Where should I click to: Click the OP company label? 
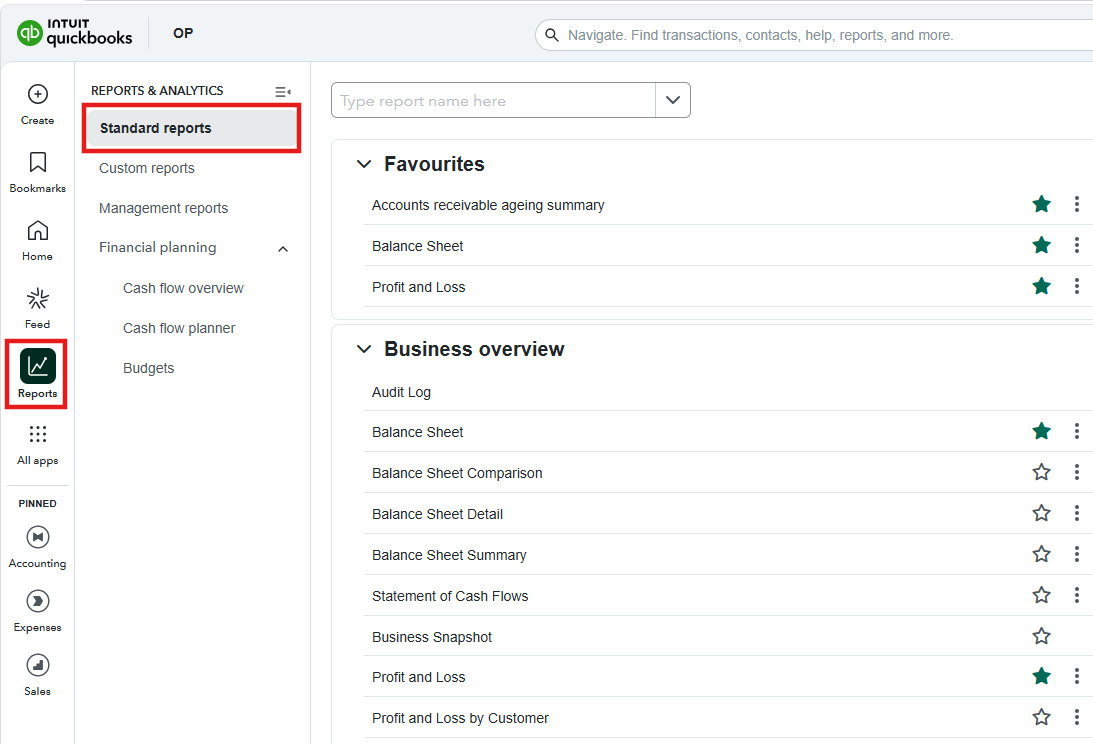pyautogui.click(x=183, y=33)
